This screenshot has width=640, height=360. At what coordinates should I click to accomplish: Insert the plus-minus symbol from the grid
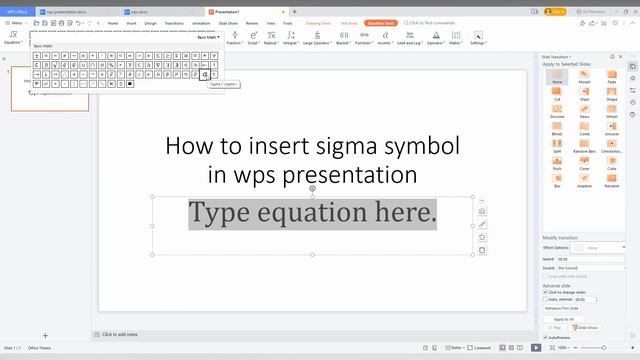pos(37,56)
